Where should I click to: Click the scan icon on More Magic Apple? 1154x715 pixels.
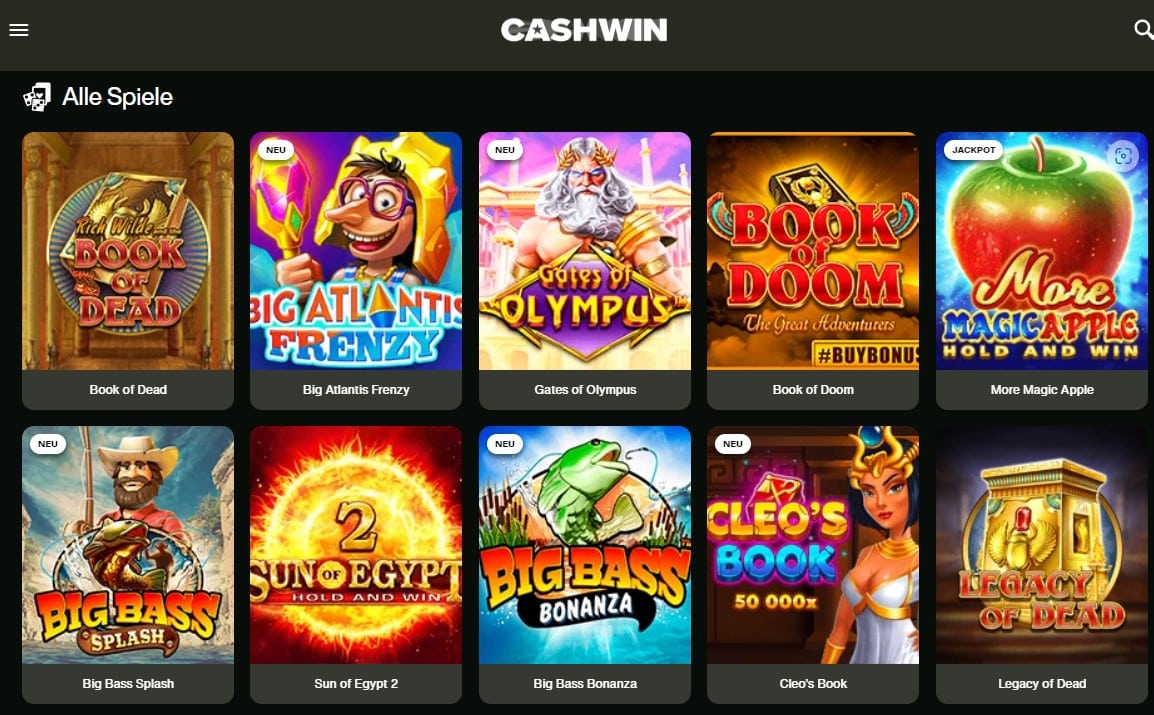(1122, 156)
